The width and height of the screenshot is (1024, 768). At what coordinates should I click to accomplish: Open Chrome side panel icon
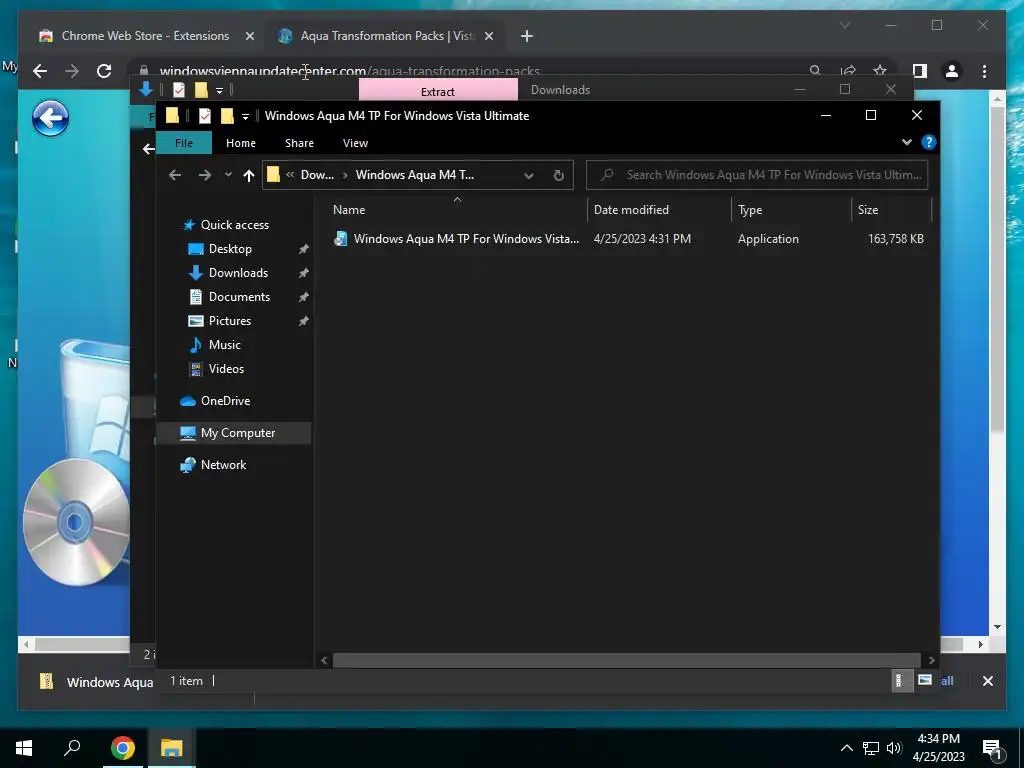[x=920, y=71]
